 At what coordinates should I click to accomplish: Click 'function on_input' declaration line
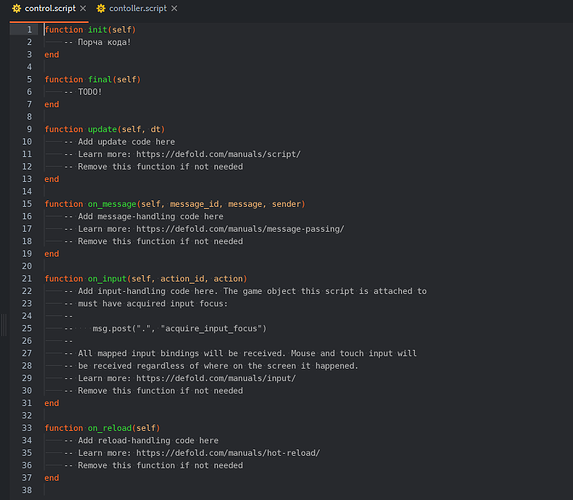pos(145,279)
